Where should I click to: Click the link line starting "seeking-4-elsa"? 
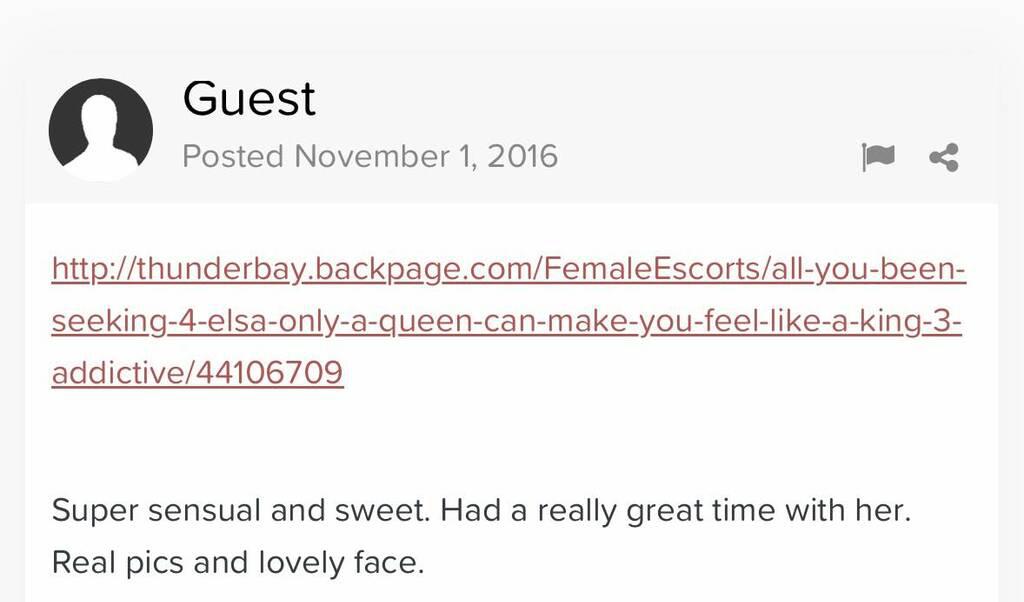506,322
